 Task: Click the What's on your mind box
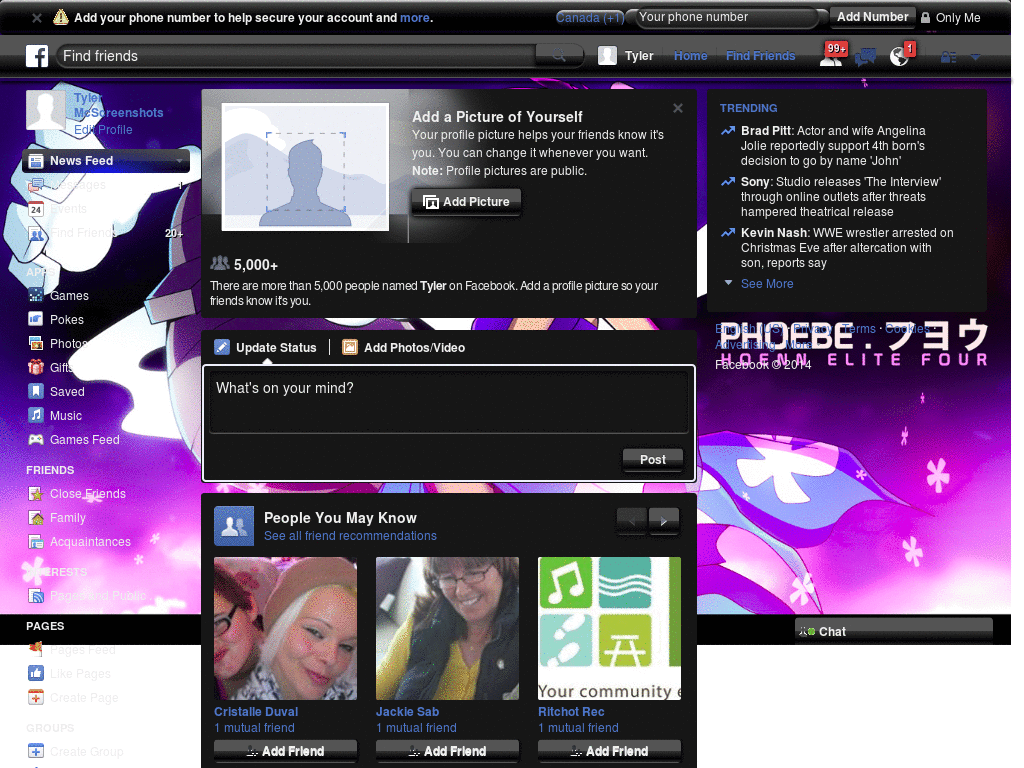coord(449,400)
